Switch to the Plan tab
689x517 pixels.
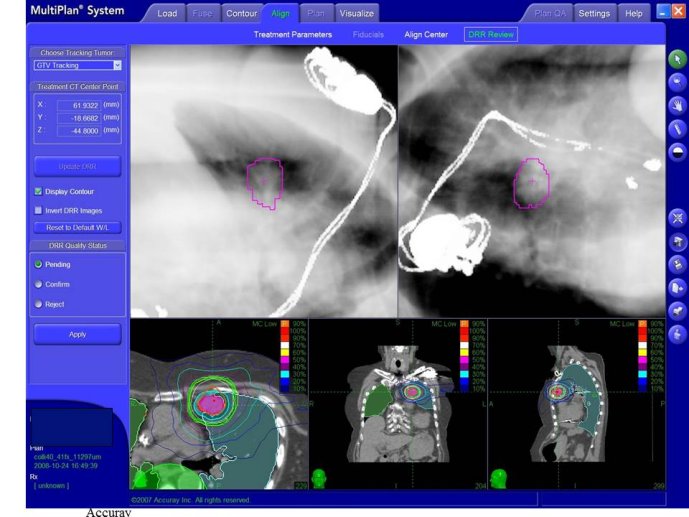click(316, 14)
